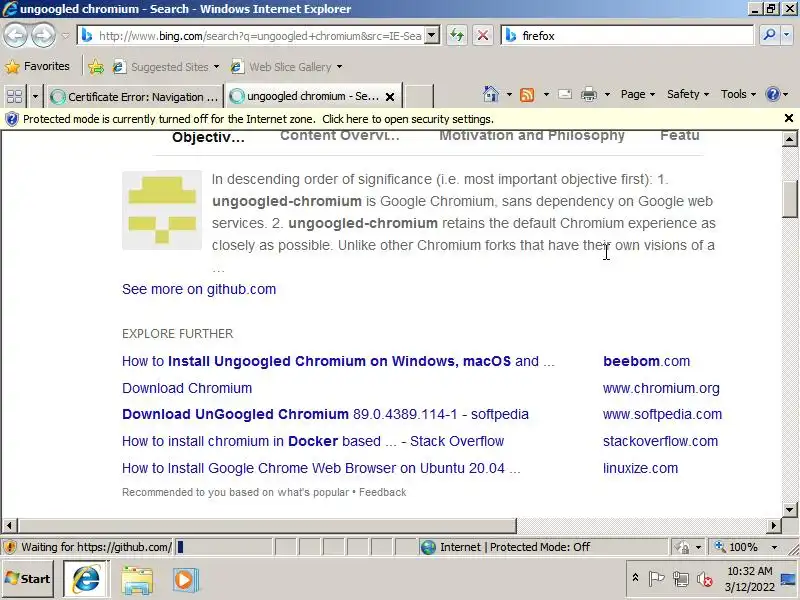Stop loading with the red X icon
This screenshot has width=800, height=600.
[x=483, y=36]
